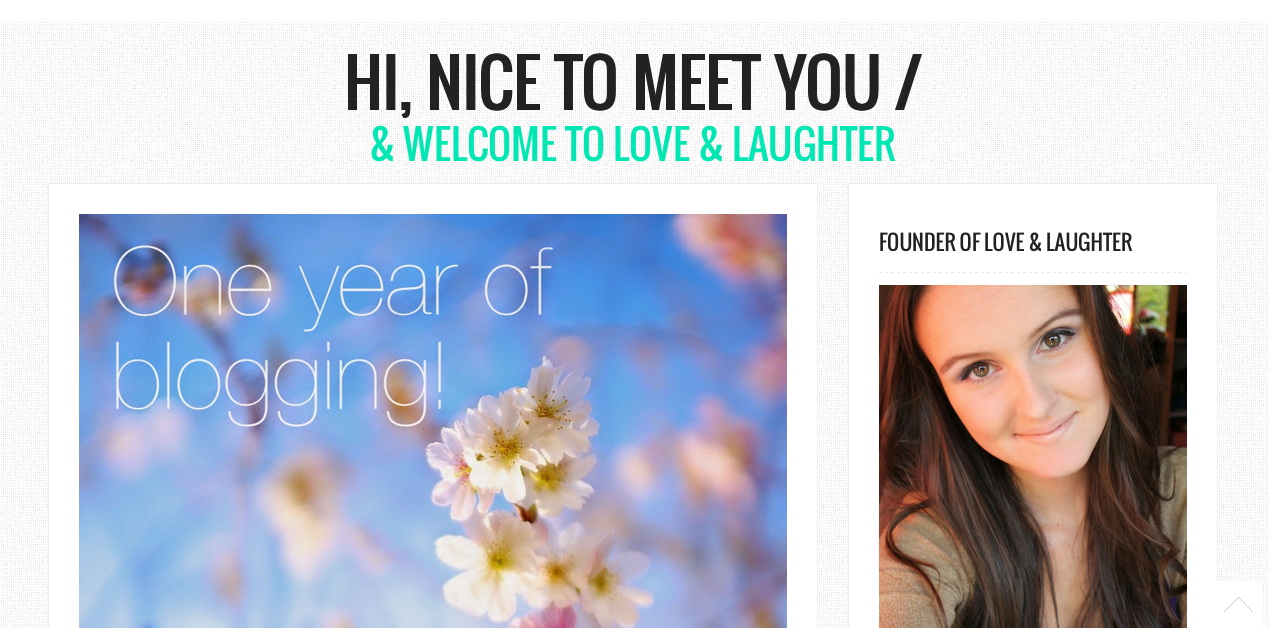1269x628 pixels.
Task: Open the 'One year of blogging!' post image
Action: pos(433,421)
